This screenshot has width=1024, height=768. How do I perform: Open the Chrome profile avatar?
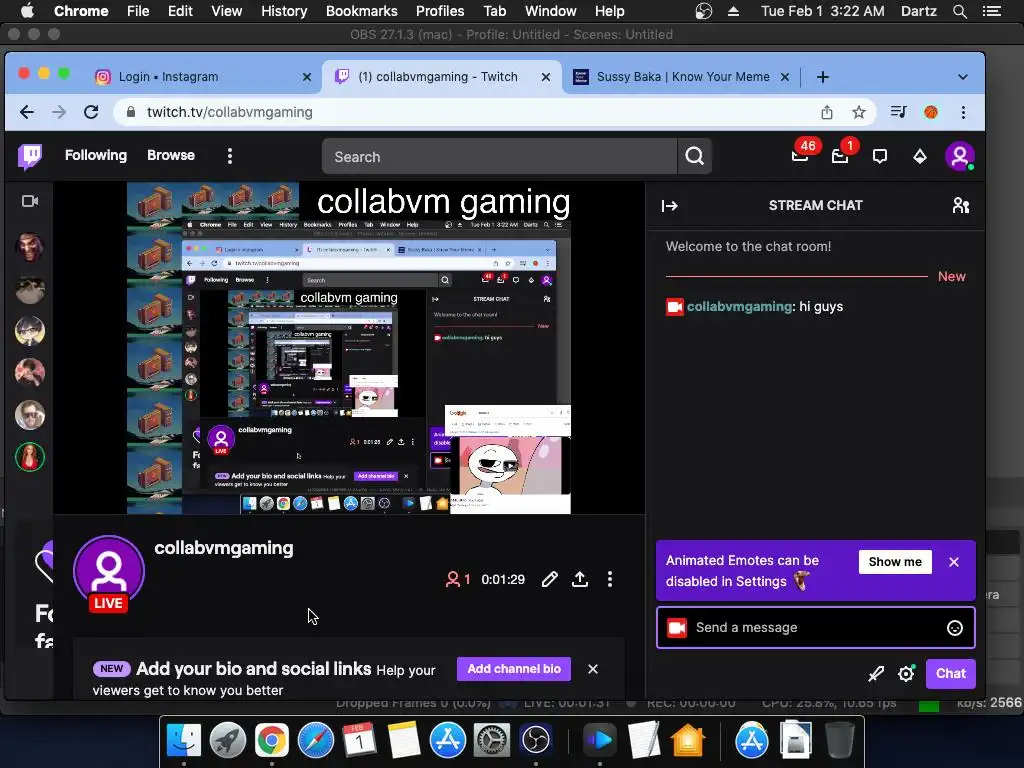tap(931, 112)
